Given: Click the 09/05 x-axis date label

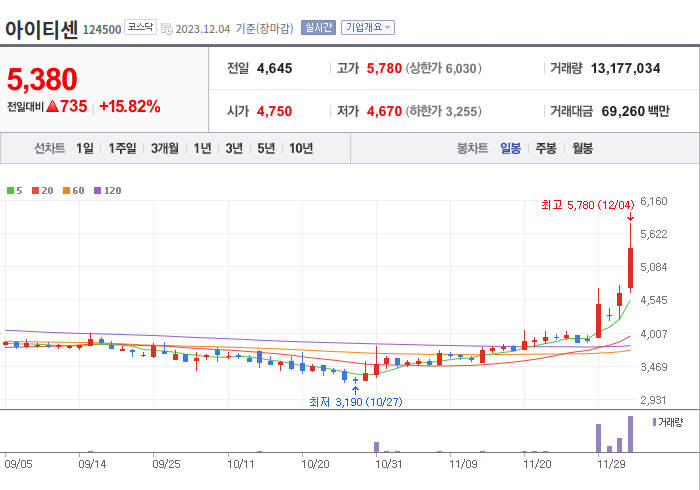Looking at the screenshot, I should coord(18,464).
